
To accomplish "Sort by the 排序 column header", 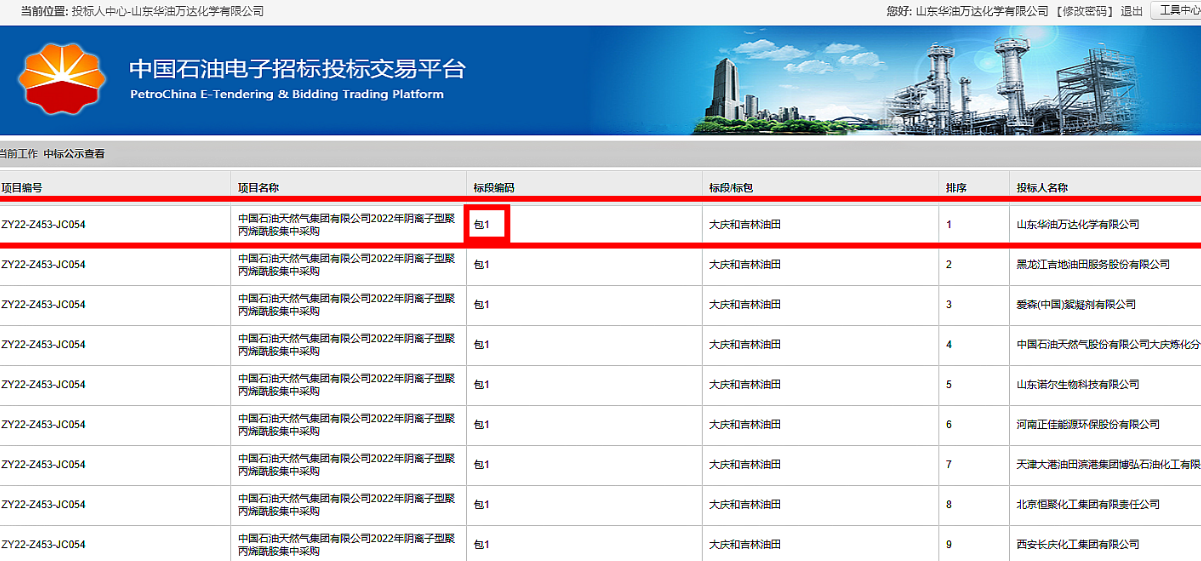I will (x=956, y=187).
